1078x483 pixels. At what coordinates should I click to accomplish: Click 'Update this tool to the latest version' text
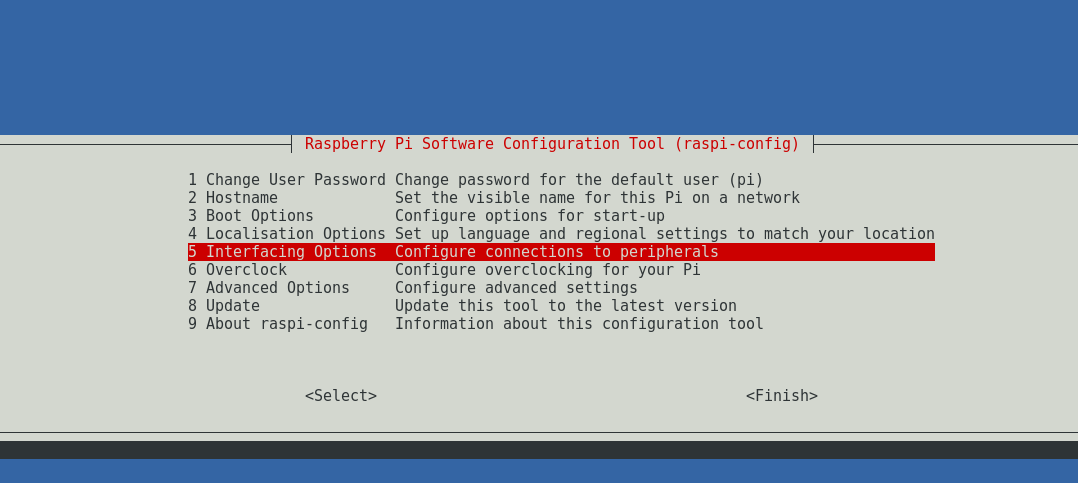pyautogui.click(x=565, y=305)
